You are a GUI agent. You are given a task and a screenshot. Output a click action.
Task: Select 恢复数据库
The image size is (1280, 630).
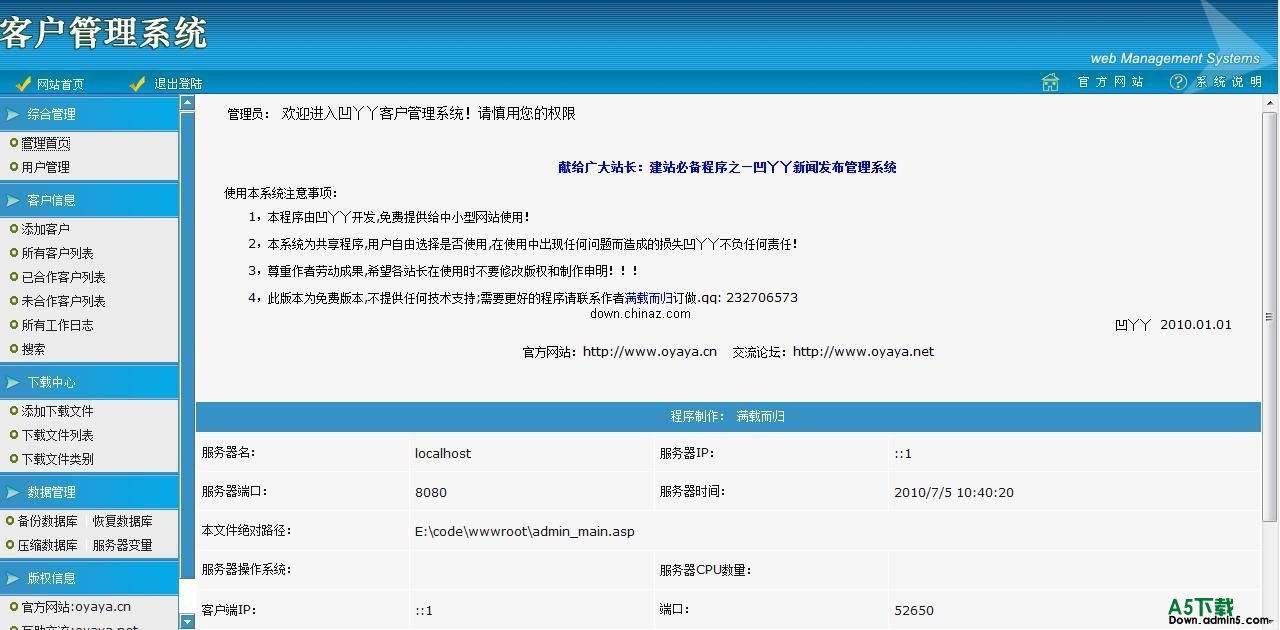coord(123,521)
